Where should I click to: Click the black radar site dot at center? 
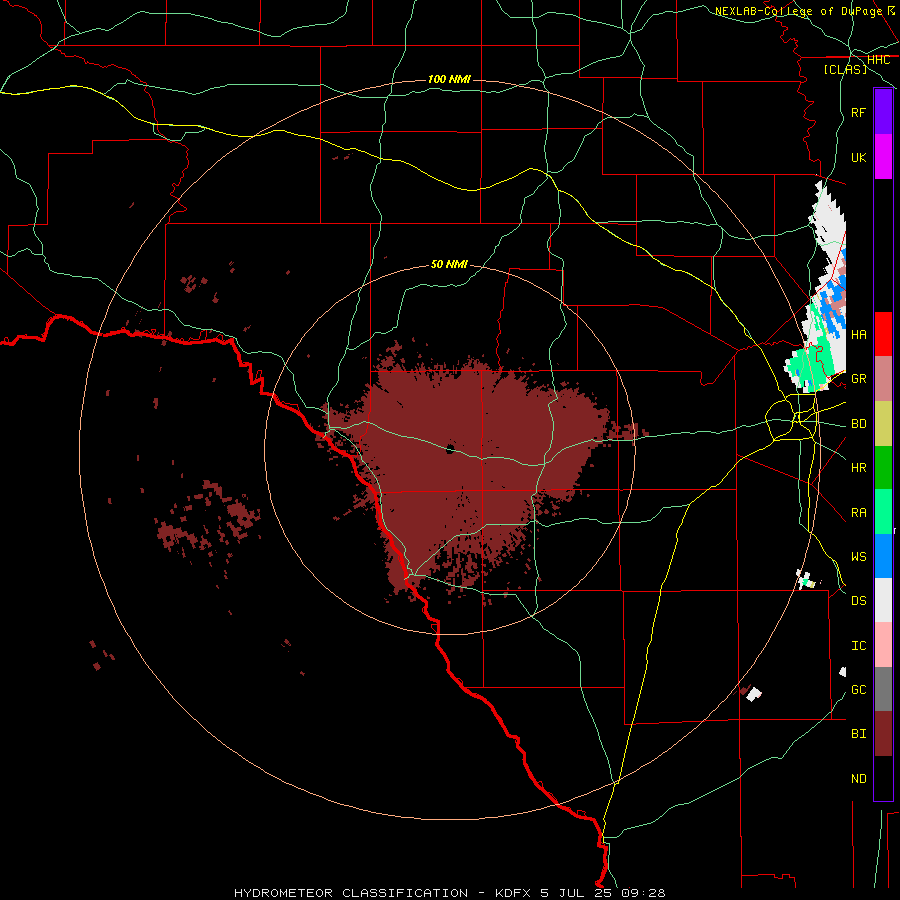click(x=450, y=449)
